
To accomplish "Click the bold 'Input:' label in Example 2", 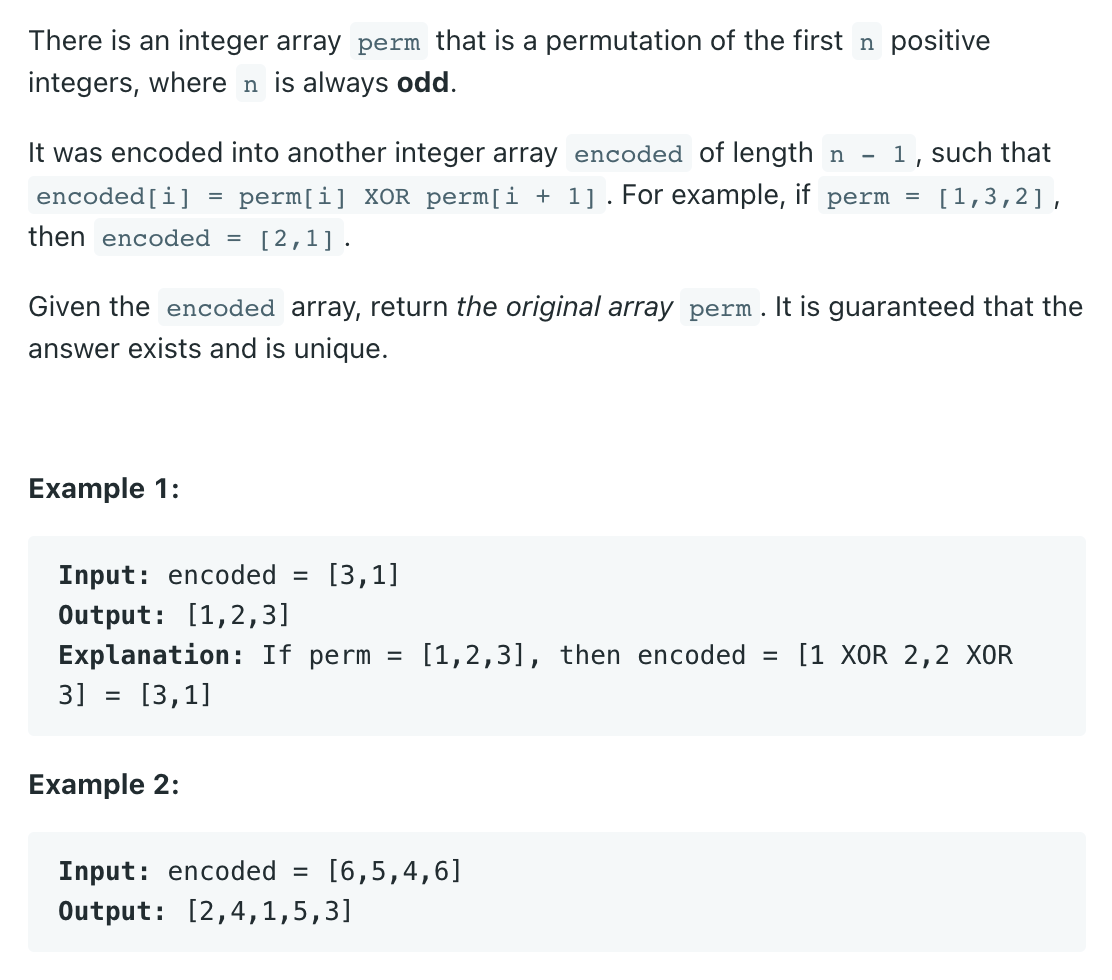I will coord(104,871).
